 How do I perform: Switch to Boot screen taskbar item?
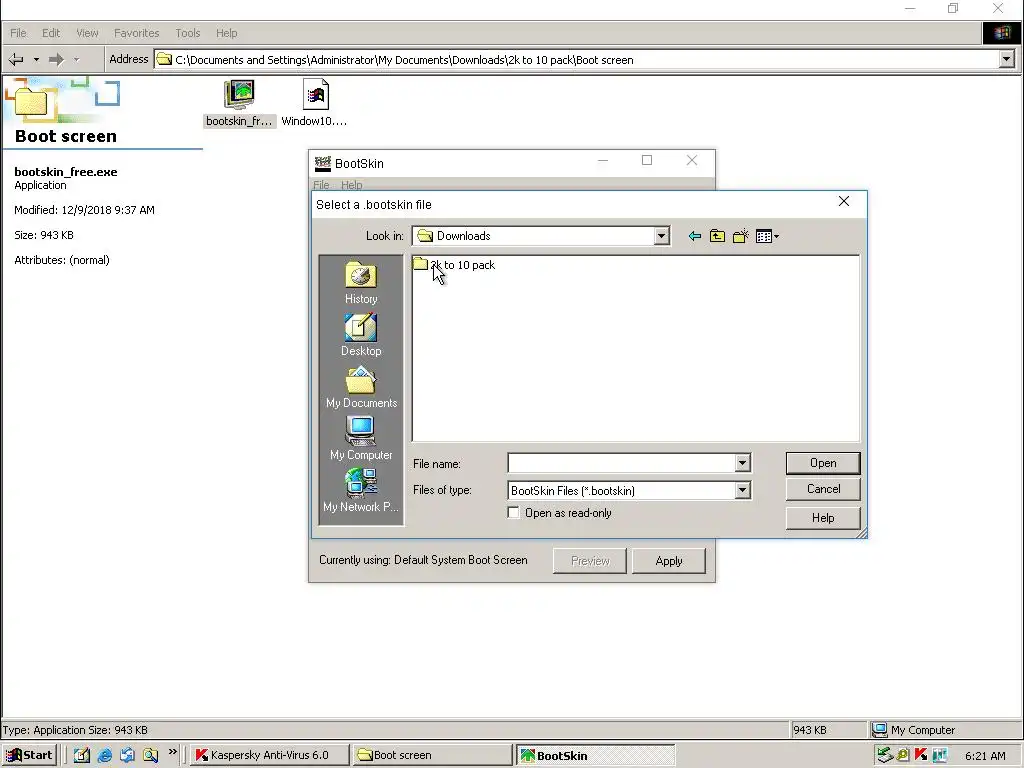[432, 755]
